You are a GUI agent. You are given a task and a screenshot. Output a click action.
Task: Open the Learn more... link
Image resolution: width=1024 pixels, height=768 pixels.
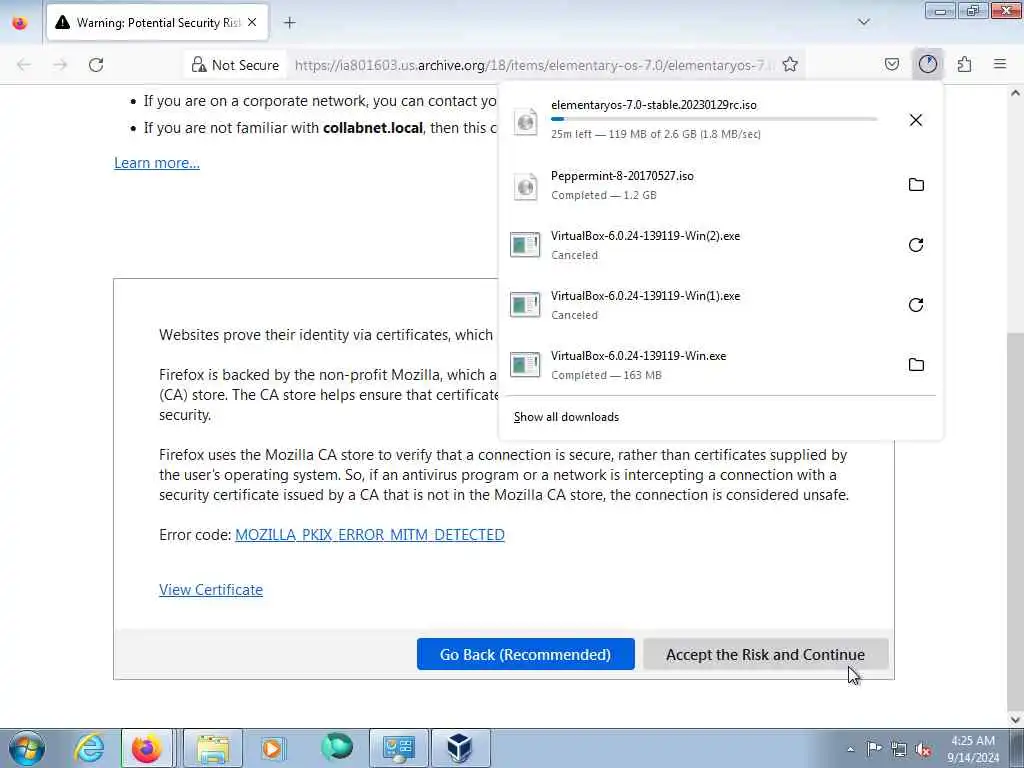[x=157, y=163]
